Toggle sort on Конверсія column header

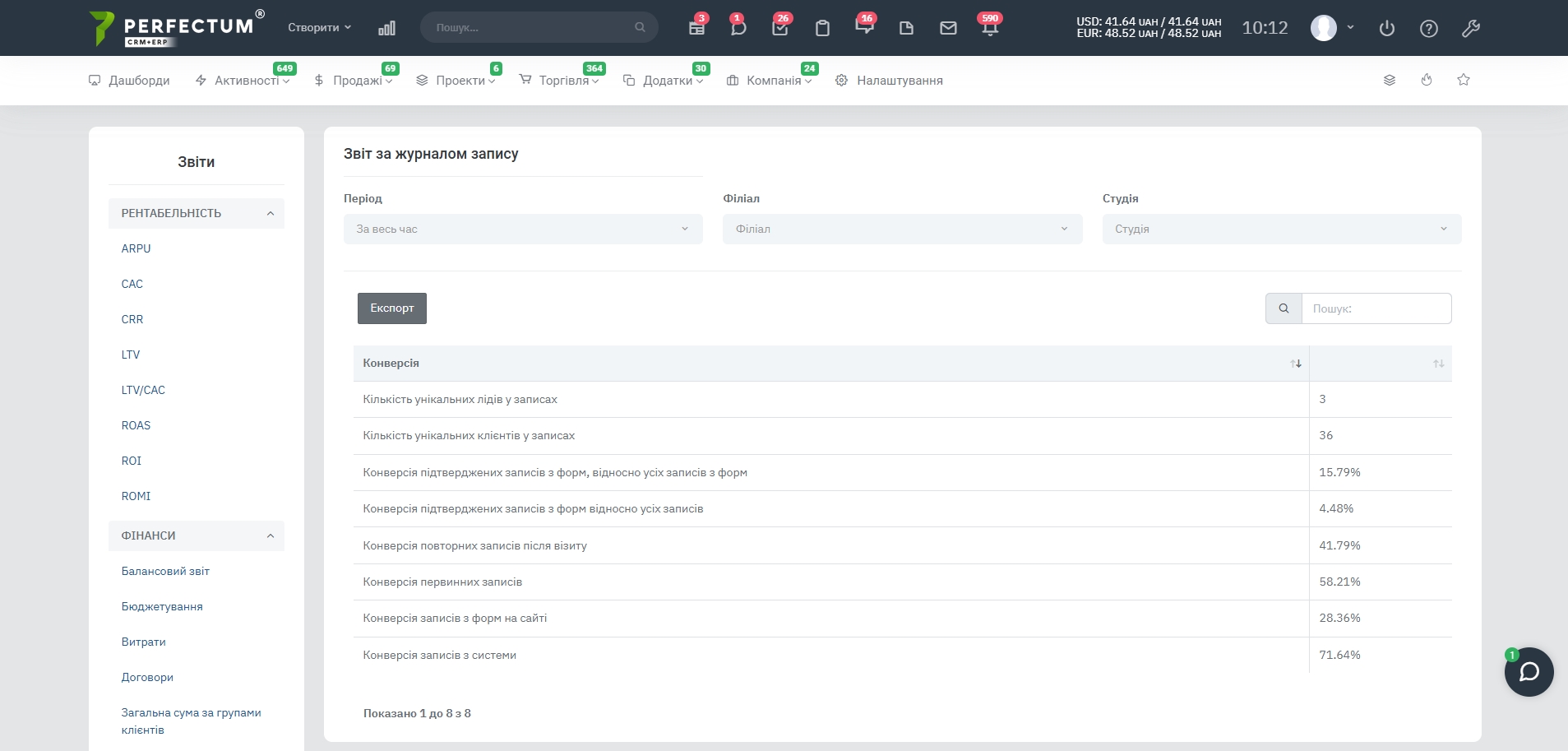click(x=830, y=364)
